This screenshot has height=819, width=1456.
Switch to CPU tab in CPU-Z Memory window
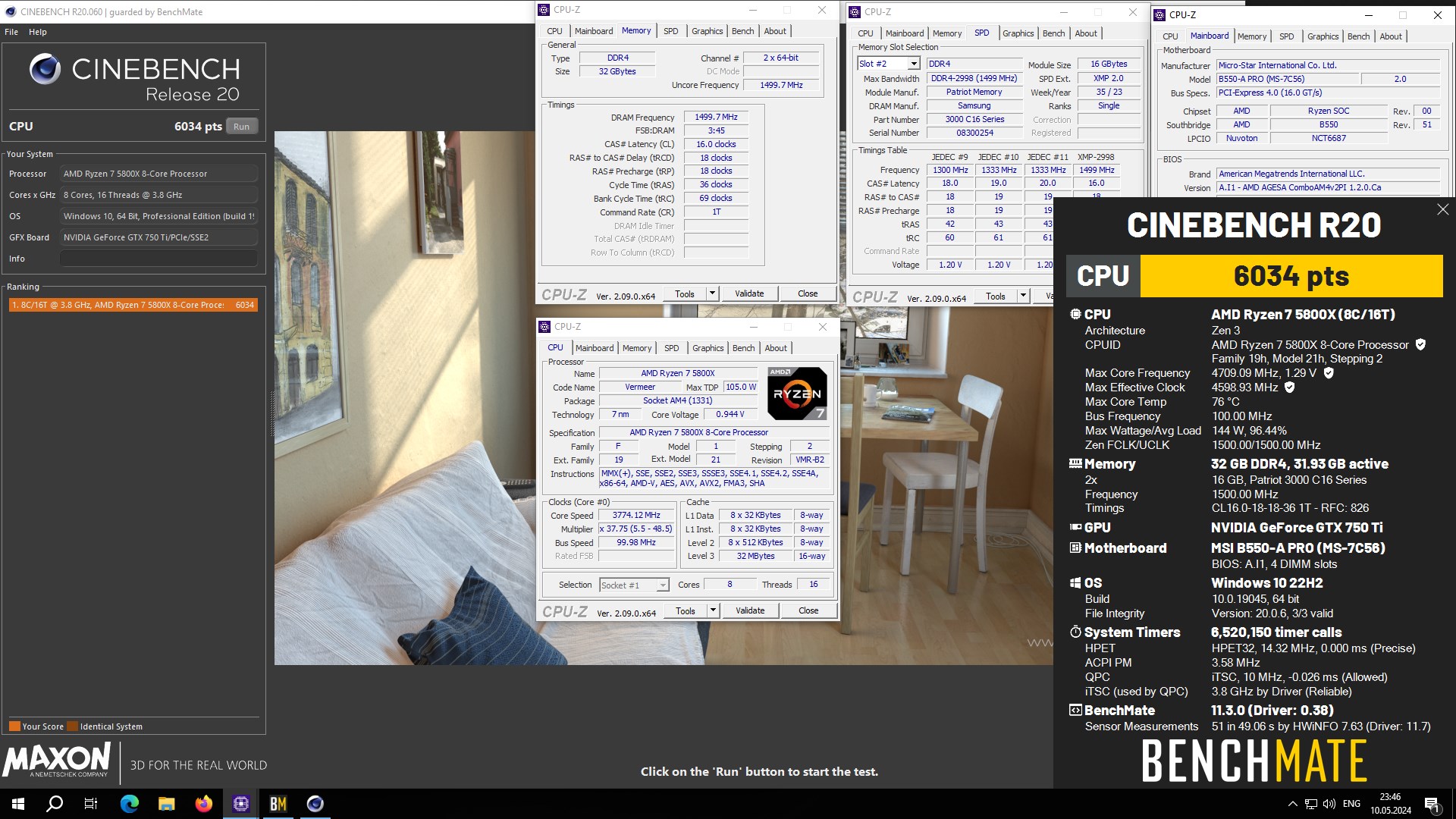[x=554, y=31]
